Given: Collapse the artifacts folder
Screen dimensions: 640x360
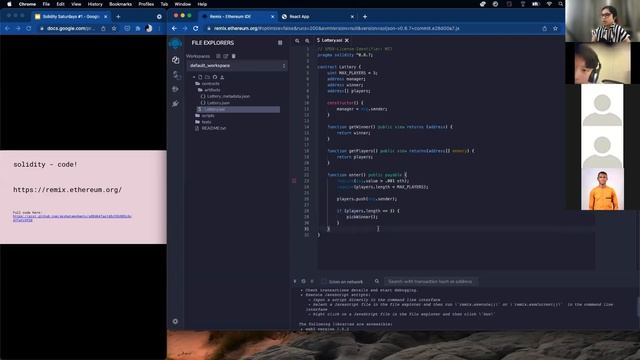Looking at the screenshot, I should pos(209,90).
